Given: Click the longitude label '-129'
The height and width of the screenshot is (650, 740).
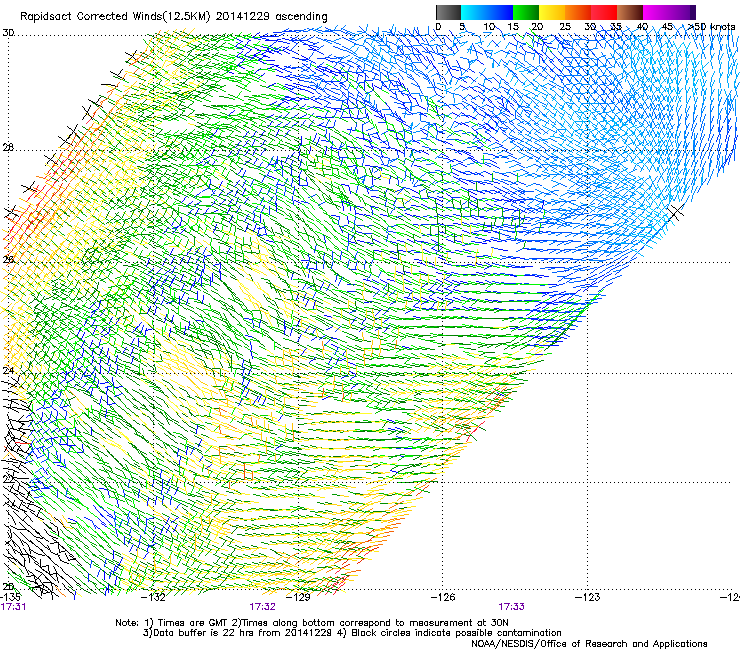Looking at the screenshot, I should [x=299, y=597].
